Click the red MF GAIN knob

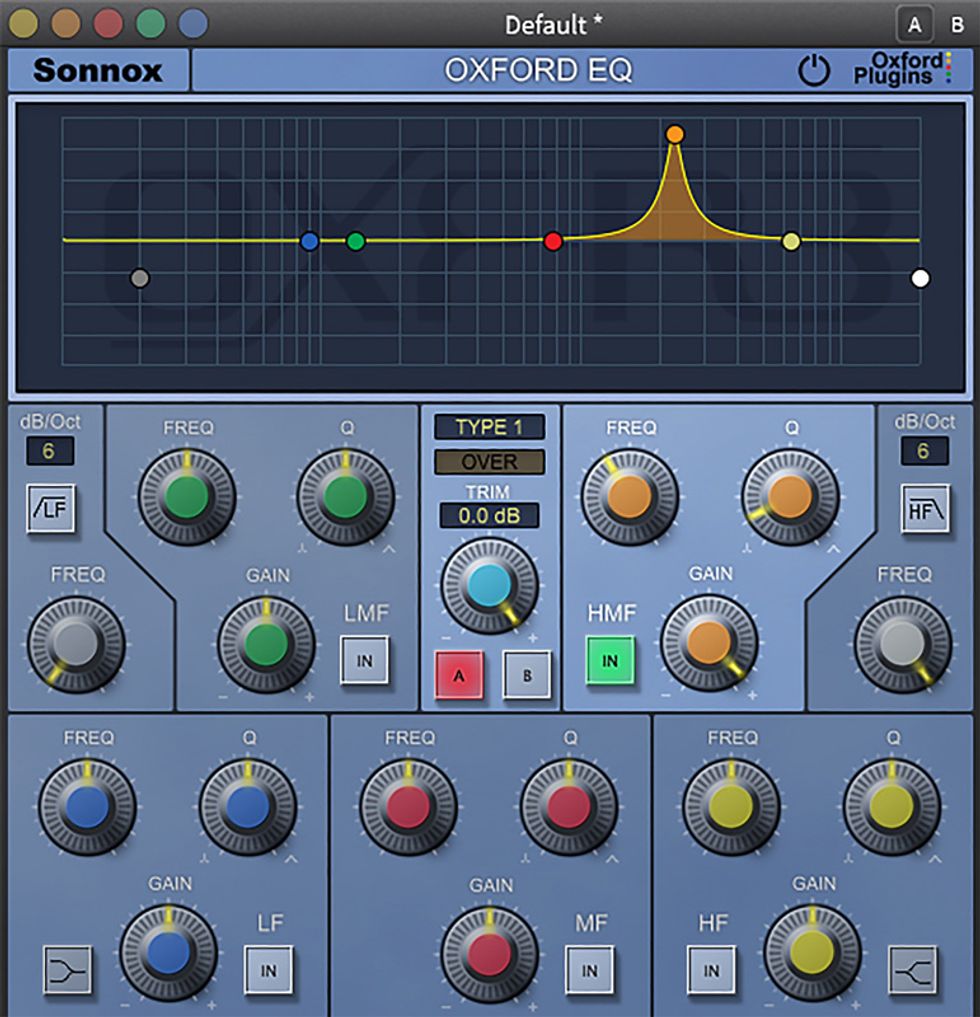click(490, 955)
